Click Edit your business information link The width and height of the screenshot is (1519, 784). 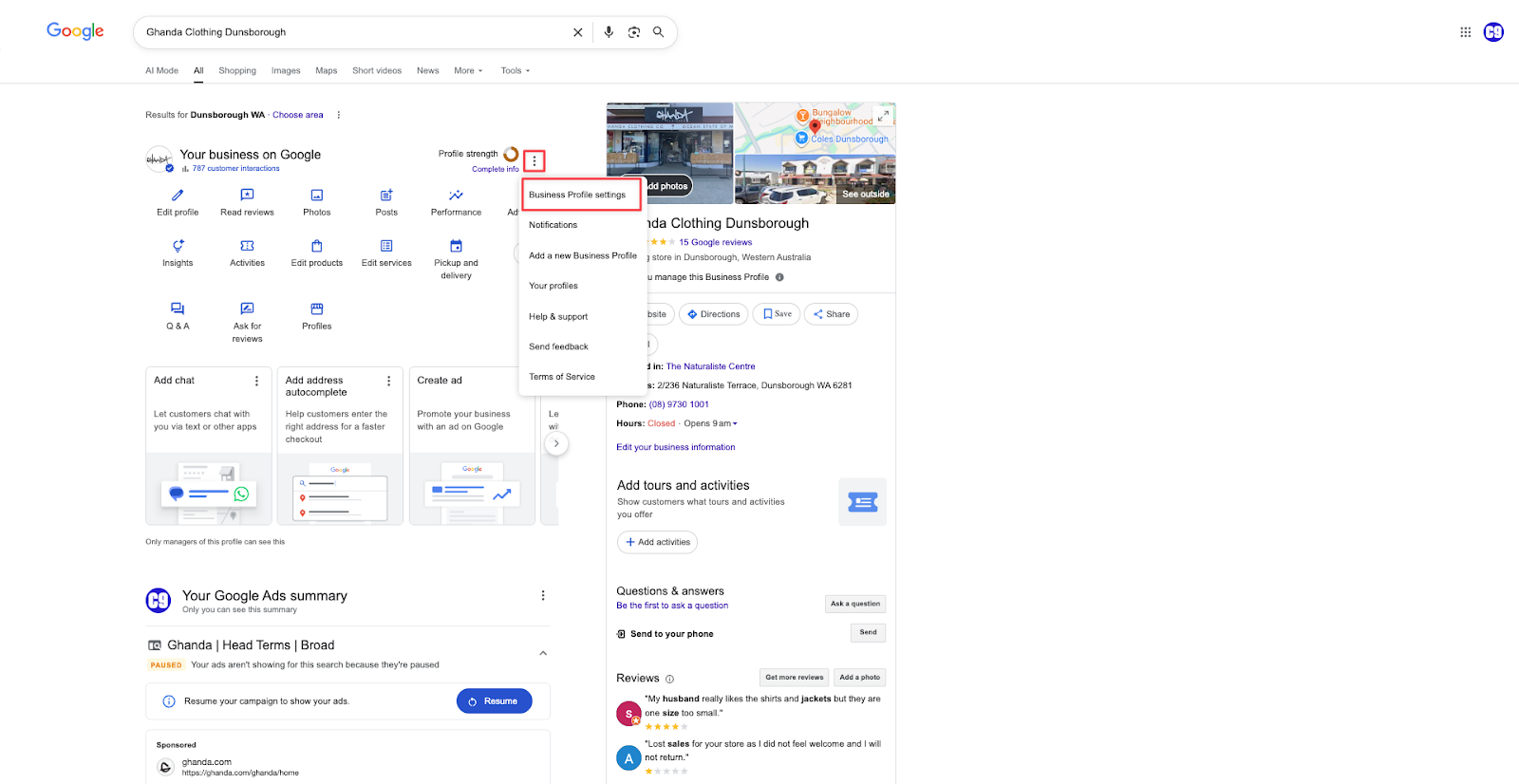pyautogui.click(x=675, y=447)
